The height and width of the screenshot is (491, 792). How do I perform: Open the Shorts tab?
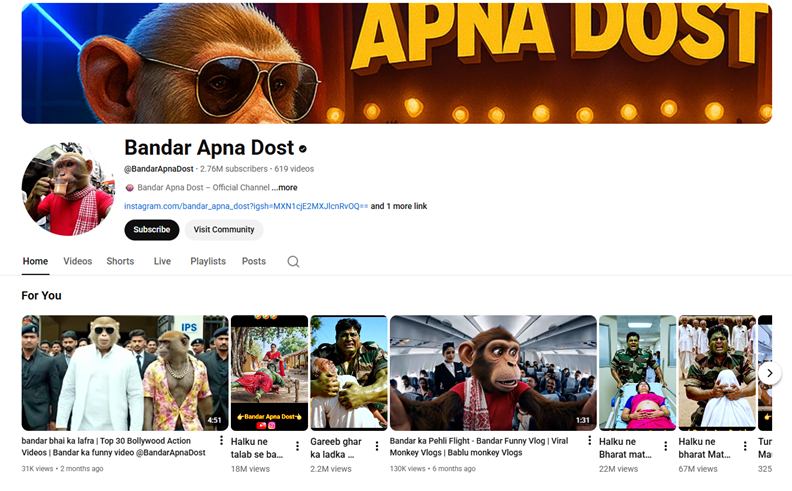coord(120,261)
